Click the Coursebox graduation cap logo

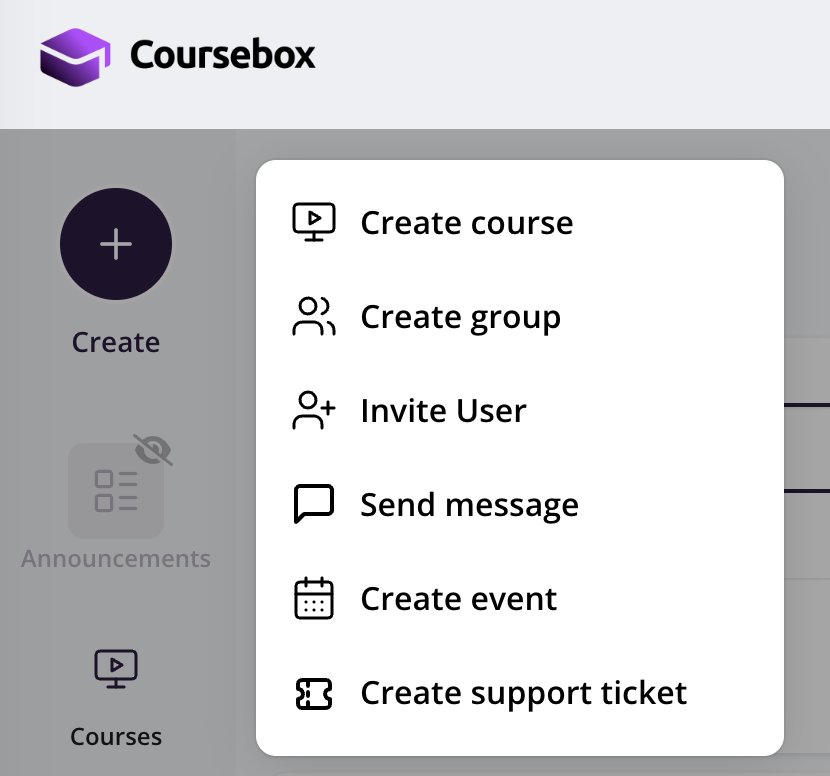coord(75,56)
